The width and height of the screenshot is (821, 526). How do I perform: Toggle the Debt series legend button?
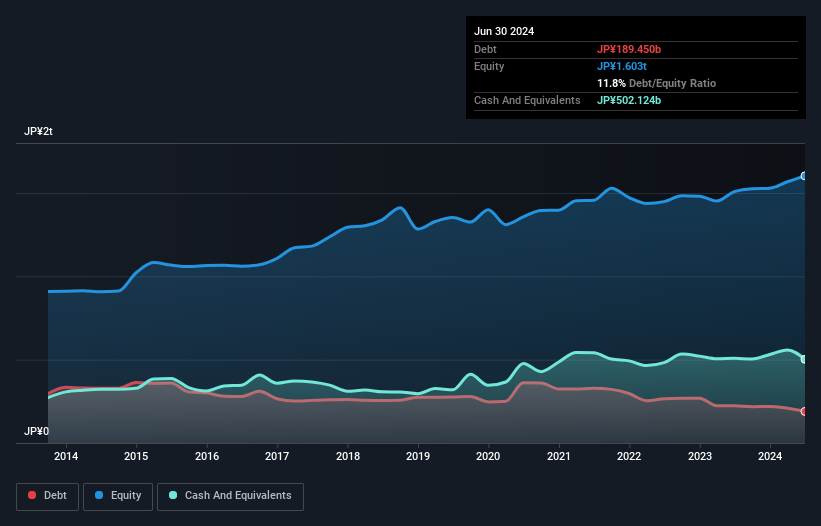pyautogui.click(x=47, y=496)
